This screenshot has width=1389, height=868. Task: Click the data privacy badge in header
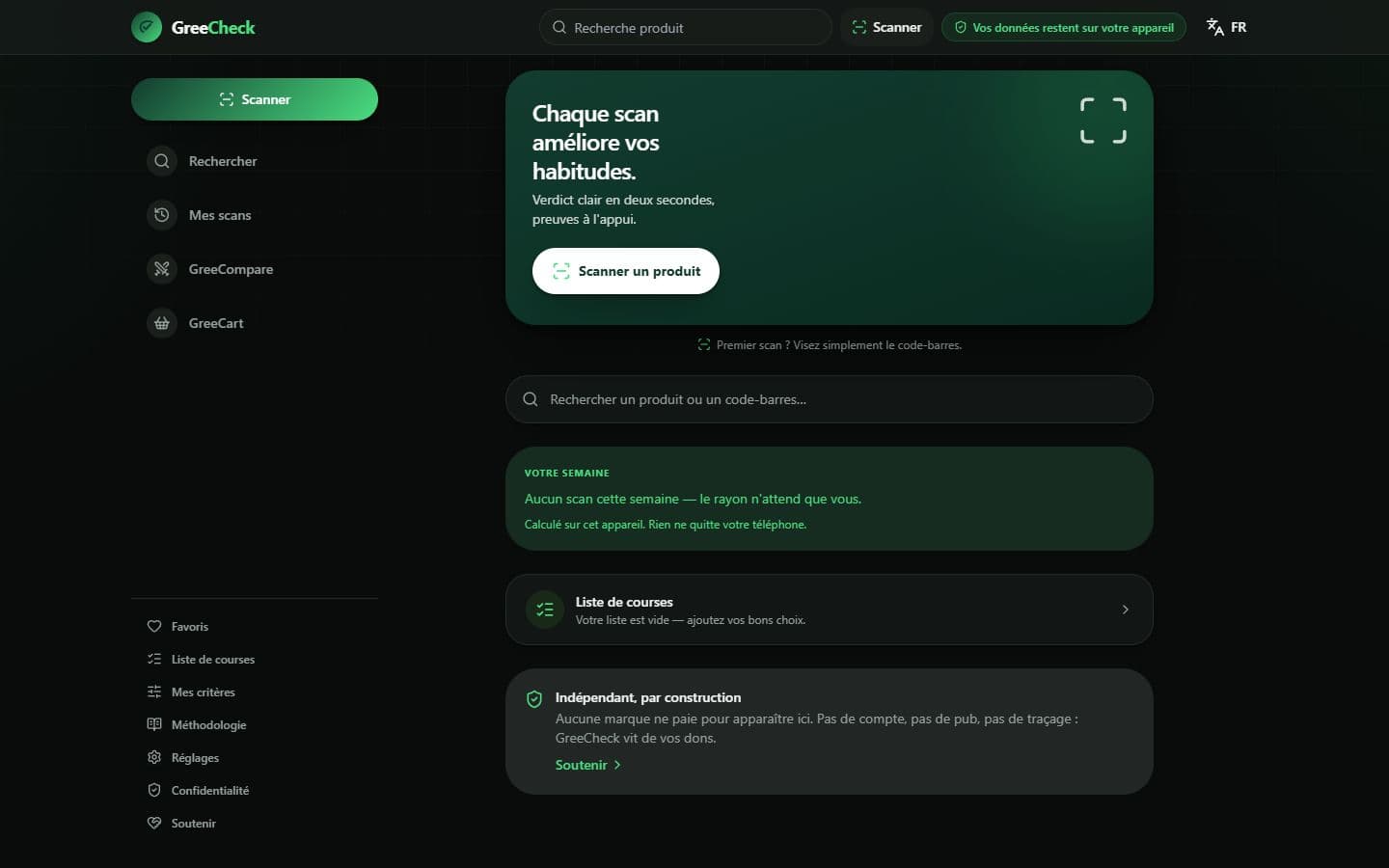pos(1064,27)
